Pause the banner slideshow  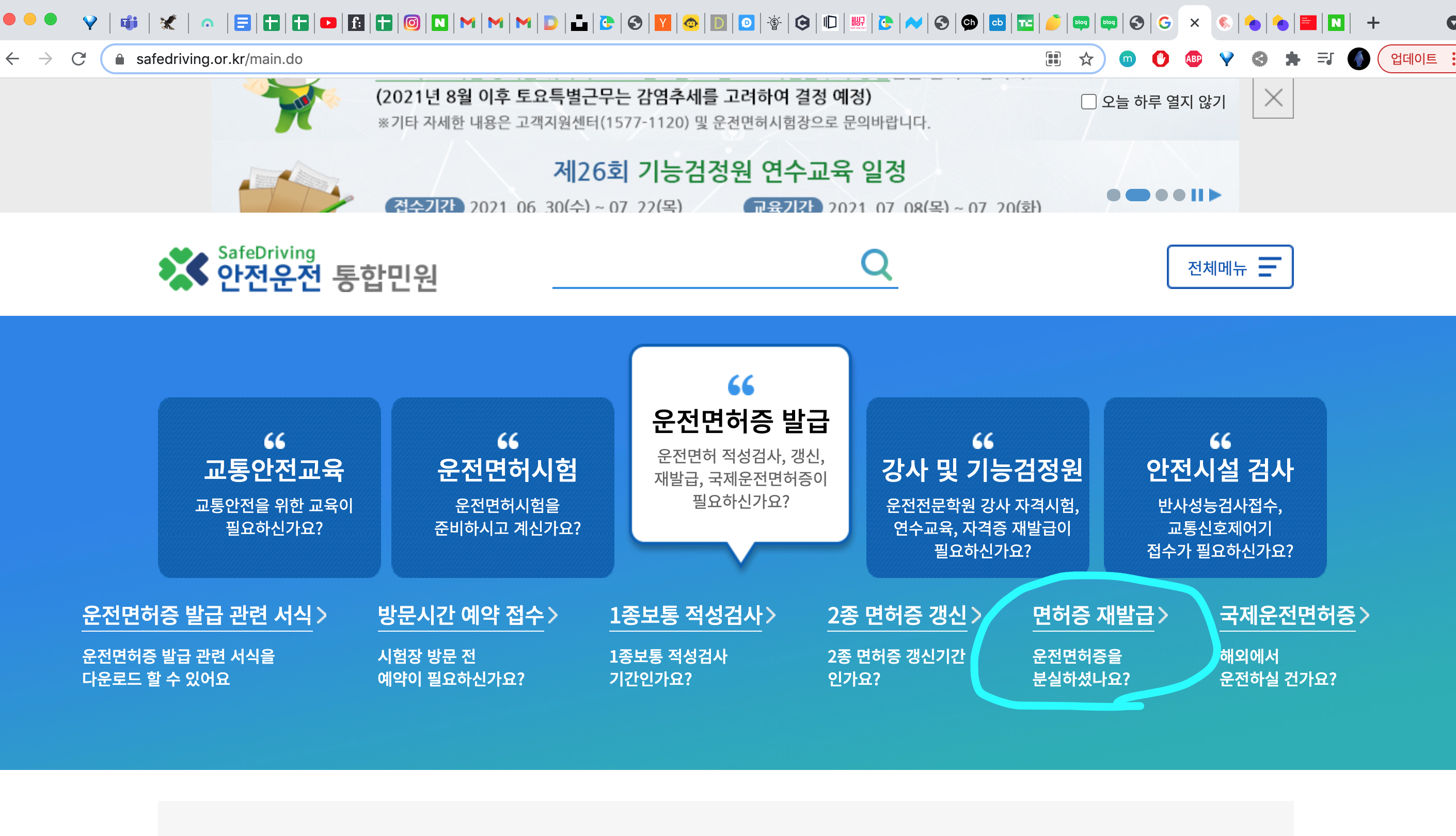pos(1197,195)
